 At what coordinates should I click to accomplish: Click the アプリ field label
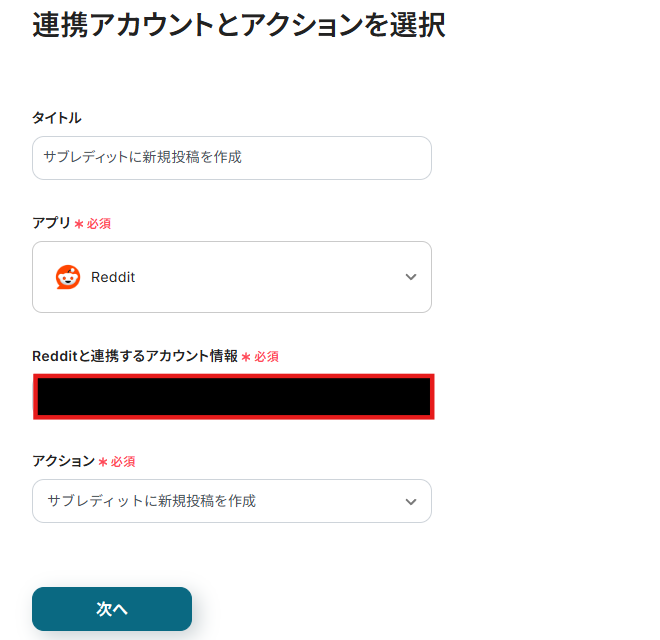pyautogui.click(x=51, y=223)
